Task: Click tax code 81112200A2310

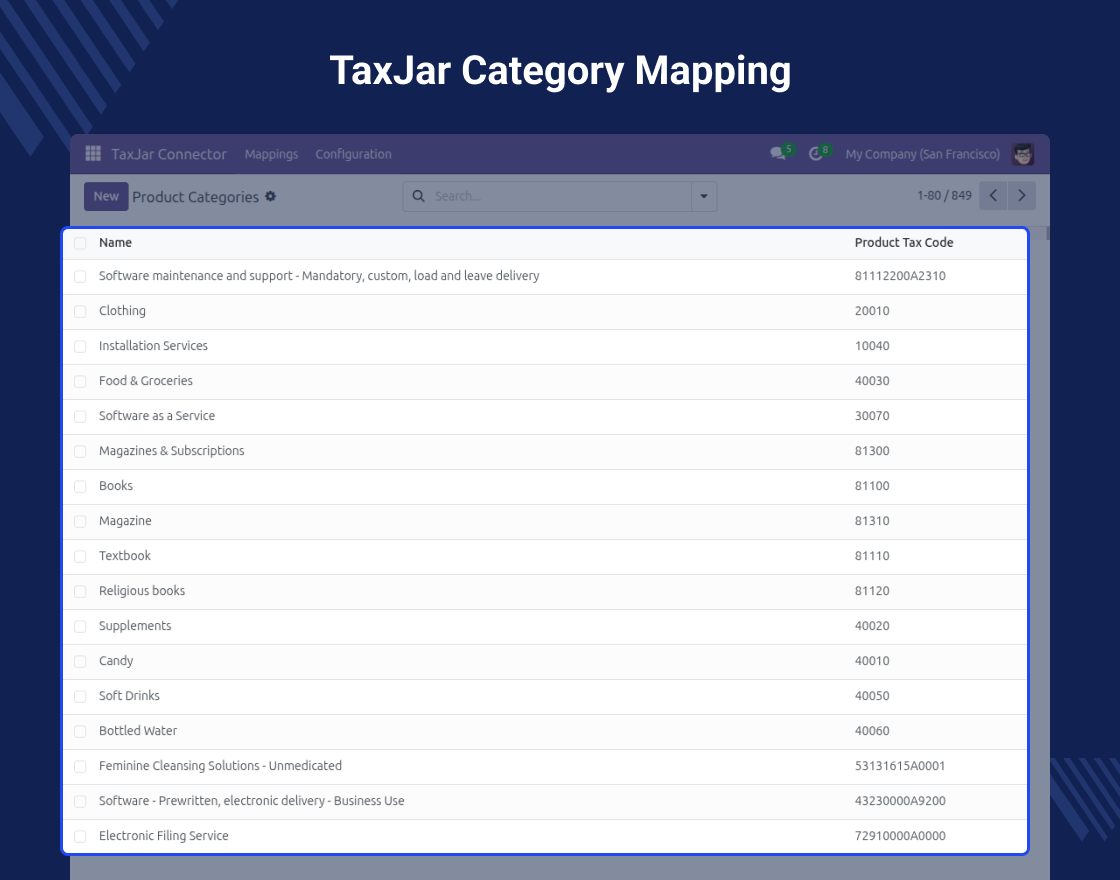Action: [900, 276]
